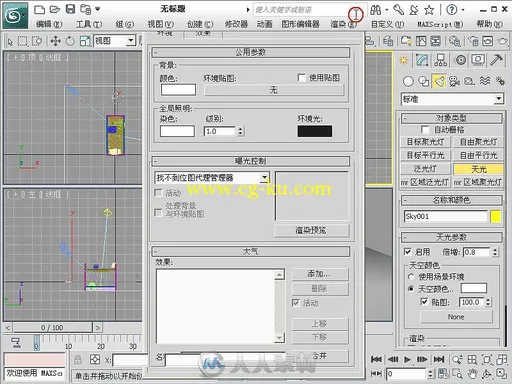Open the 编辑 menu
Image resolution: width=512 pixels, height=384 pixels.
point(49,24)
